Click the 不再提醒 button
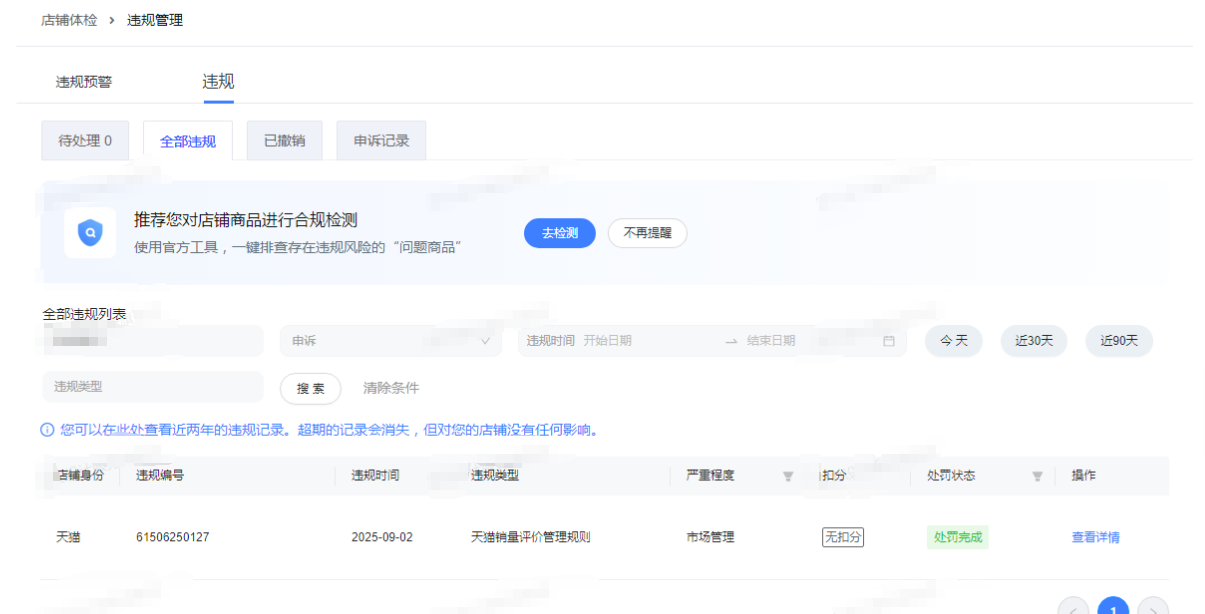The width and height of the screenshot is (1205, 614). click(x=647, y=233)
